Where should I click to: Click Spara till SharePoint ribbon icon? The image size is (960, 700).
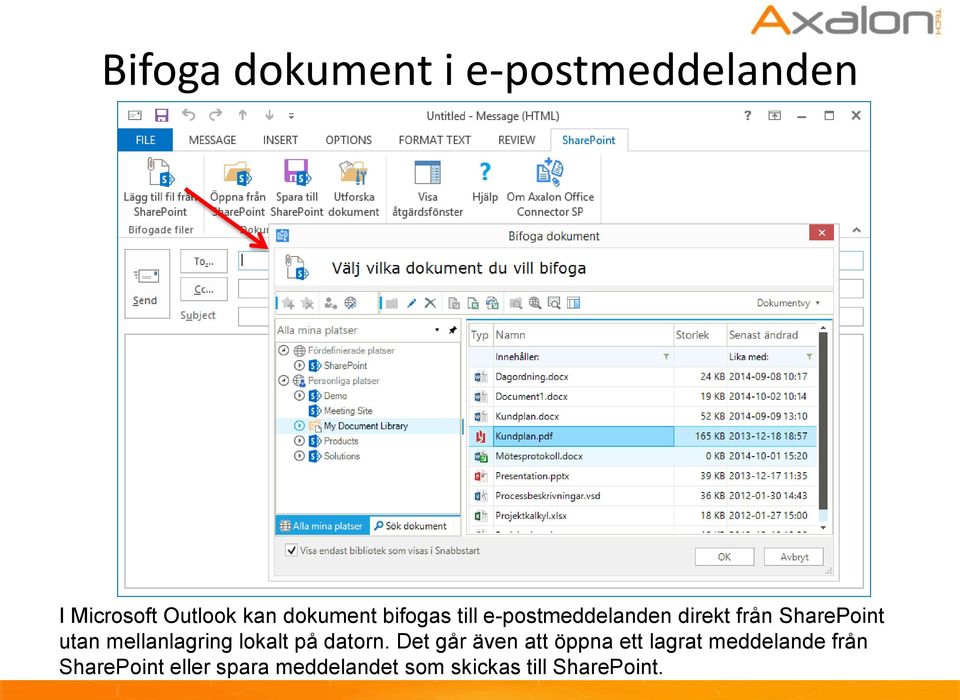(x=297, y=172)
